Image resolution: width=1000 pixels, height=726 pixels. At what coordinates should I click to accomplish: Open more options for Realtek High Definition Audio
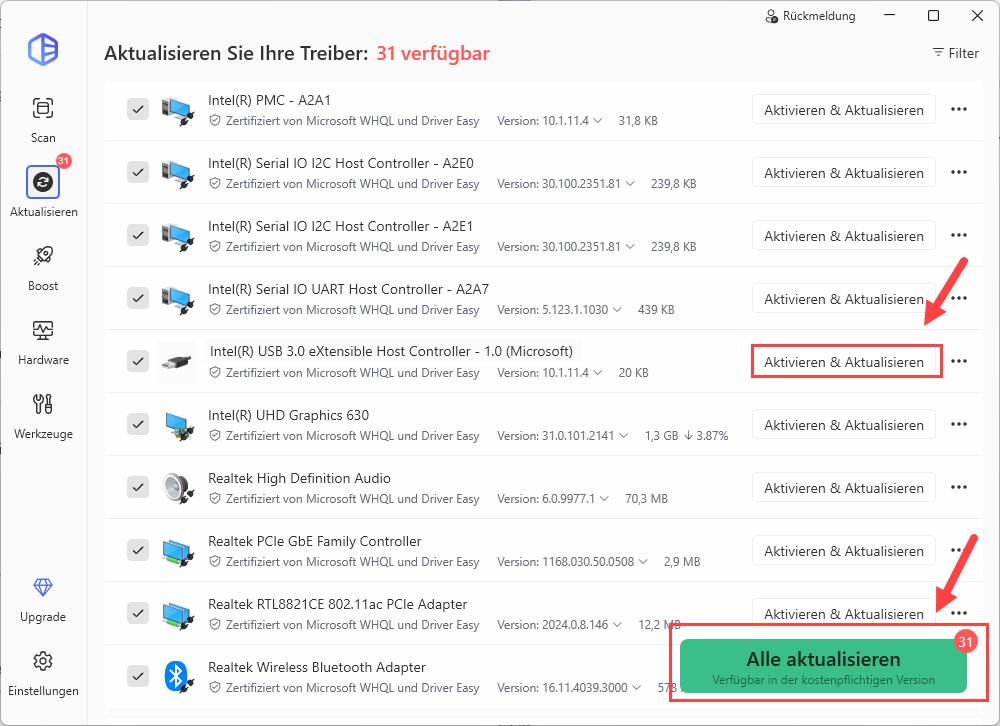959,487
